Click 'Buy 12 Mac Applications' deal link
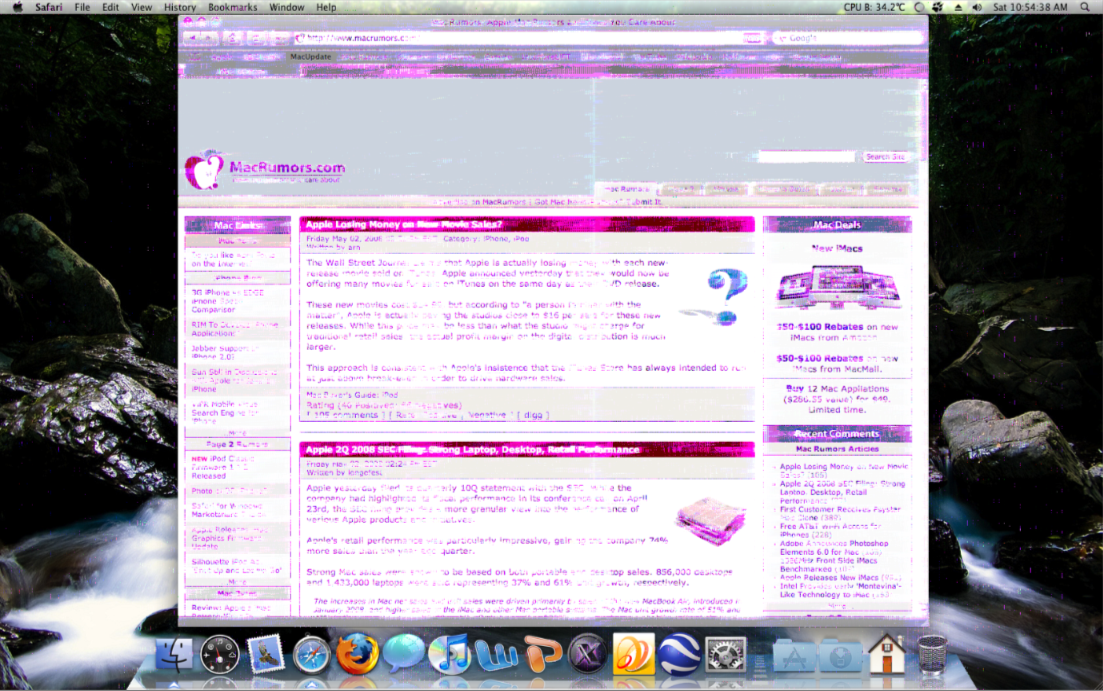Screen dimensions: 1103x691 (837, 399)
